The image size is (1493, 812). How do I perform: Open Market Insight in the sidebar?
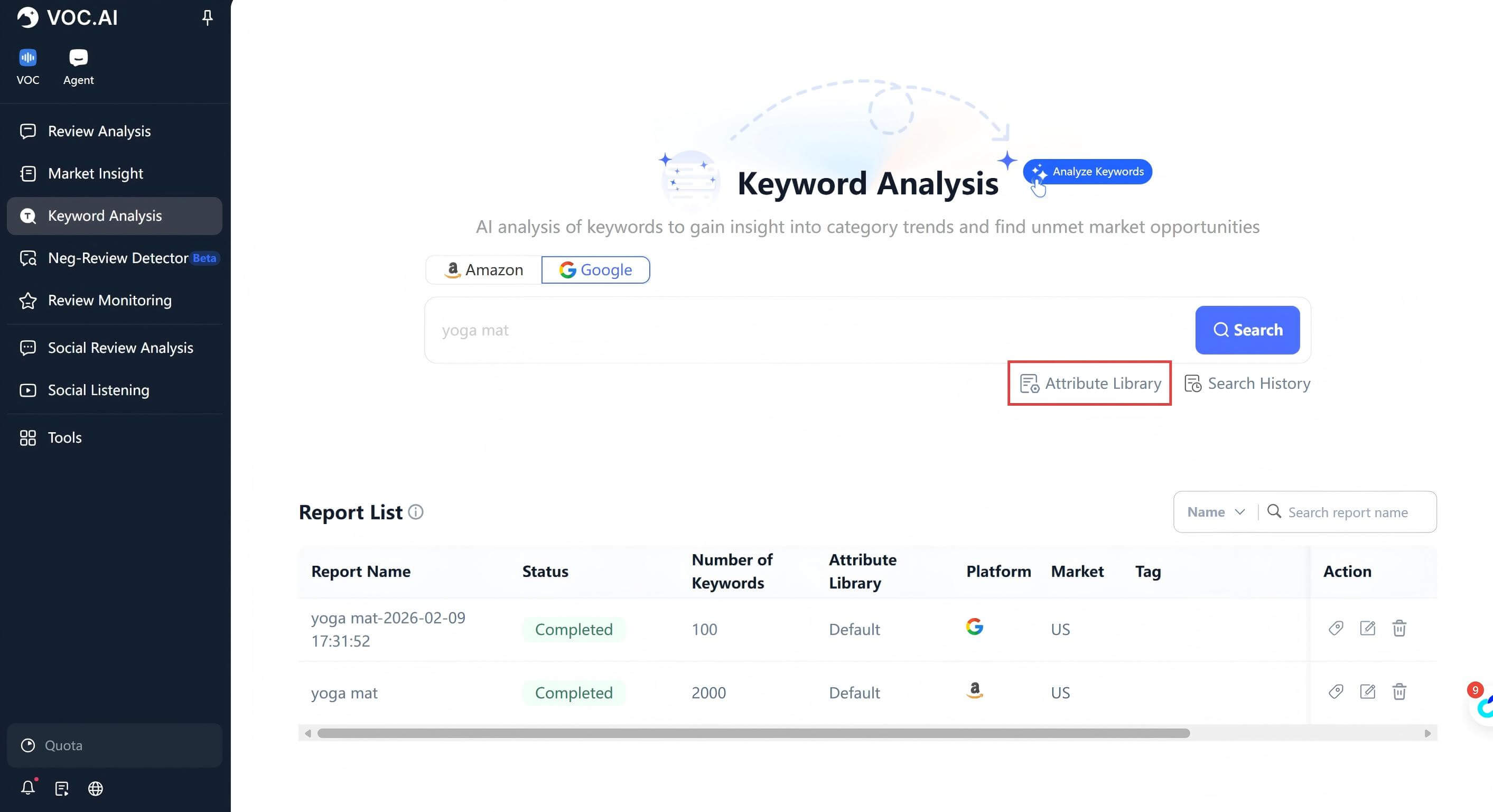click(96, 173)
